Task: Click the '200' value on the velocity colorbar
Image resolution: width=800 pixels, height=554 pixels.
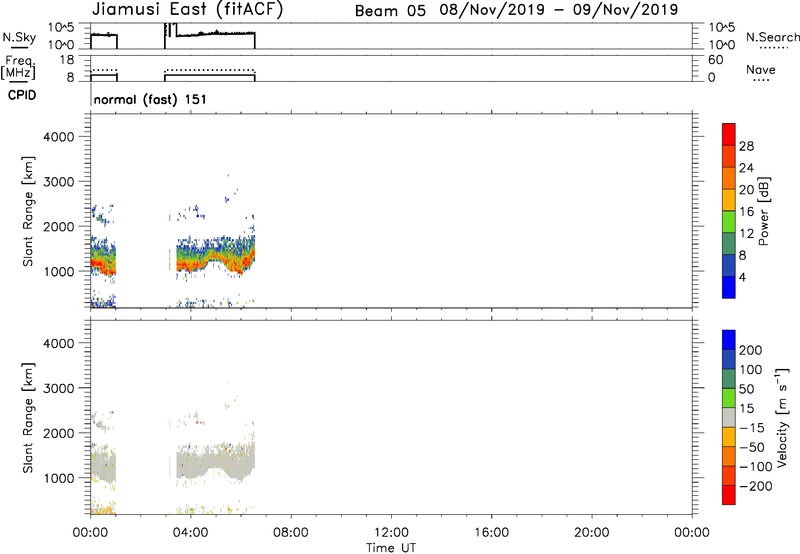Action: tap(751, 350)
